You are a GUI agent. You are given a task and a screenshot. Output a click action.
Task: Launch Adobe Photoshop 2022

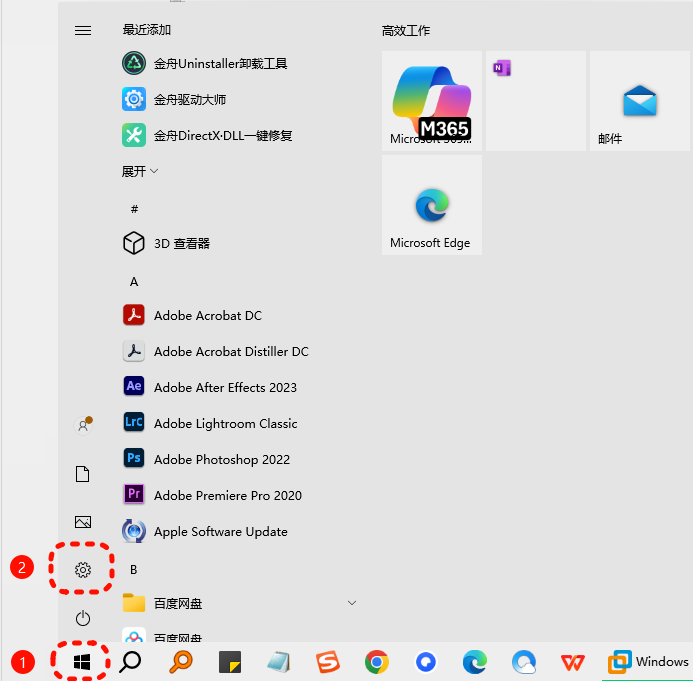(x=206, y=459)
